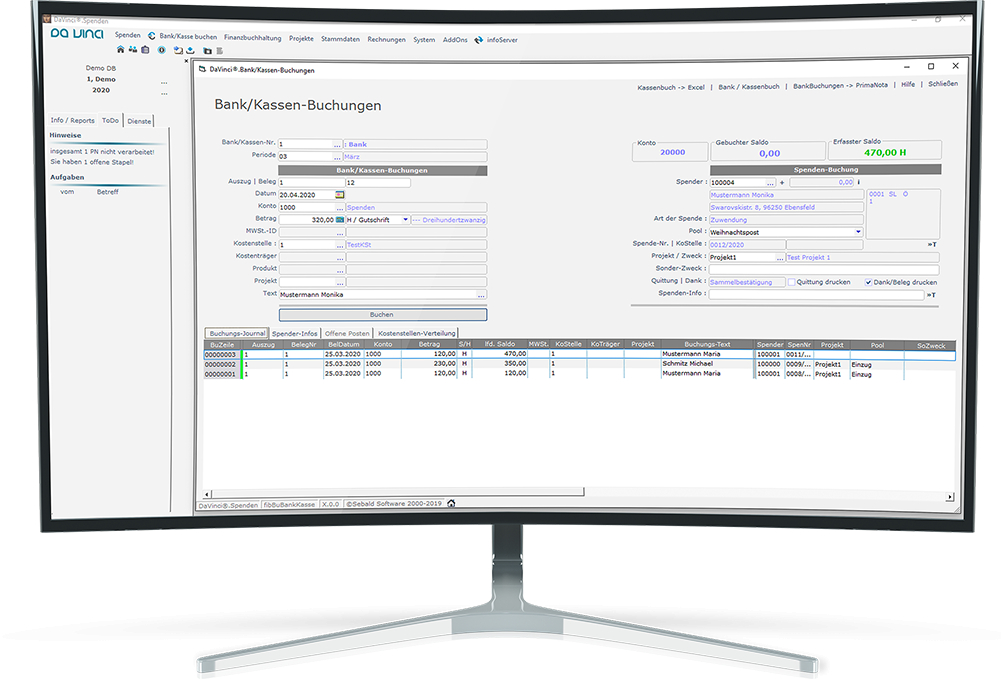Expand the H / Gutschrift dropdown

click(x=405, y=220)
